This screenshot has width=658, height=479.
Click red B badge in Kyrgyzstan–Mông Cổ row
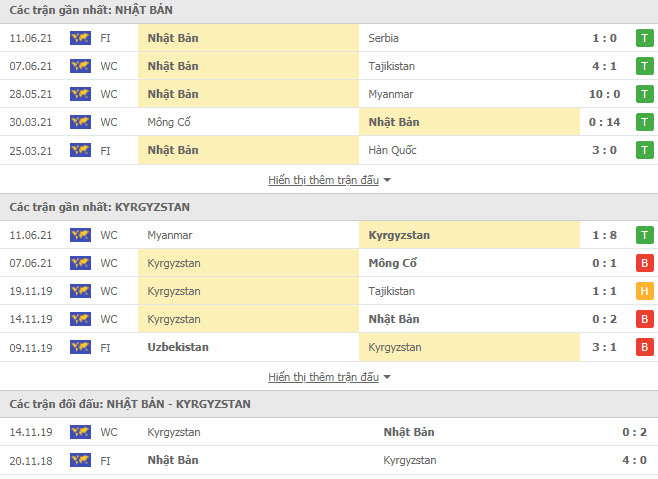(645, 263)
